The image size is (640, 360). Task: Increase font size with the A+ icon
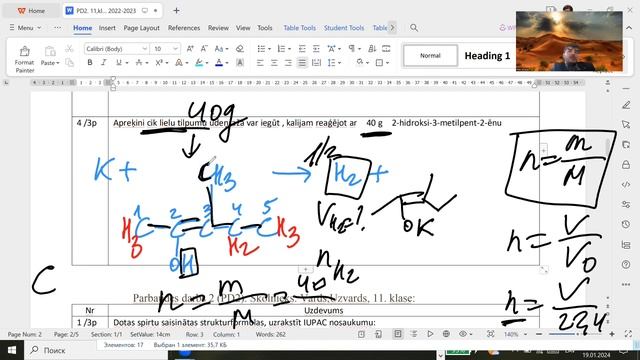[190, 49]
